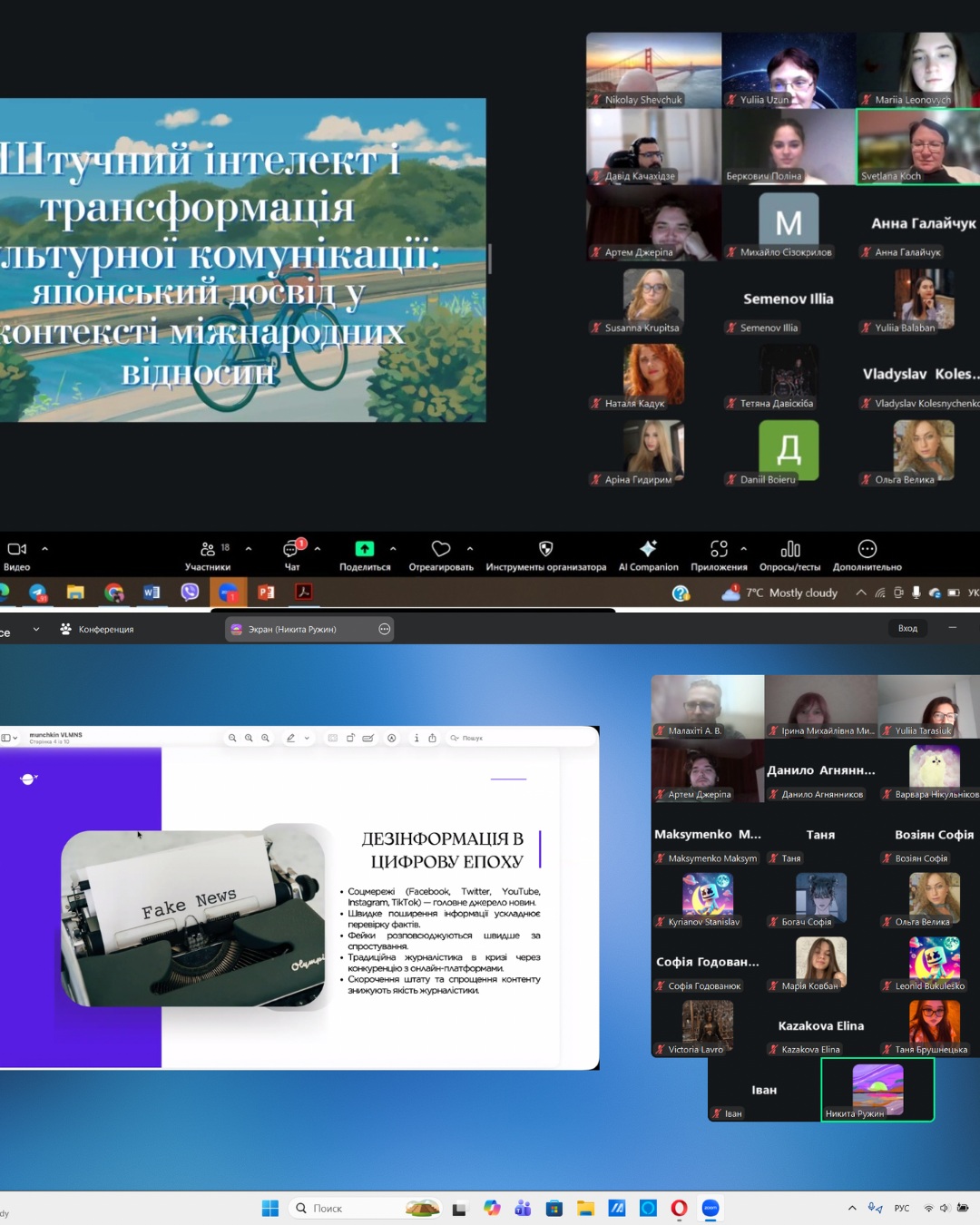Toggle the system volume icon in Windows tray
Screen dimensions: 980x1225
(x=945, y=1209)
